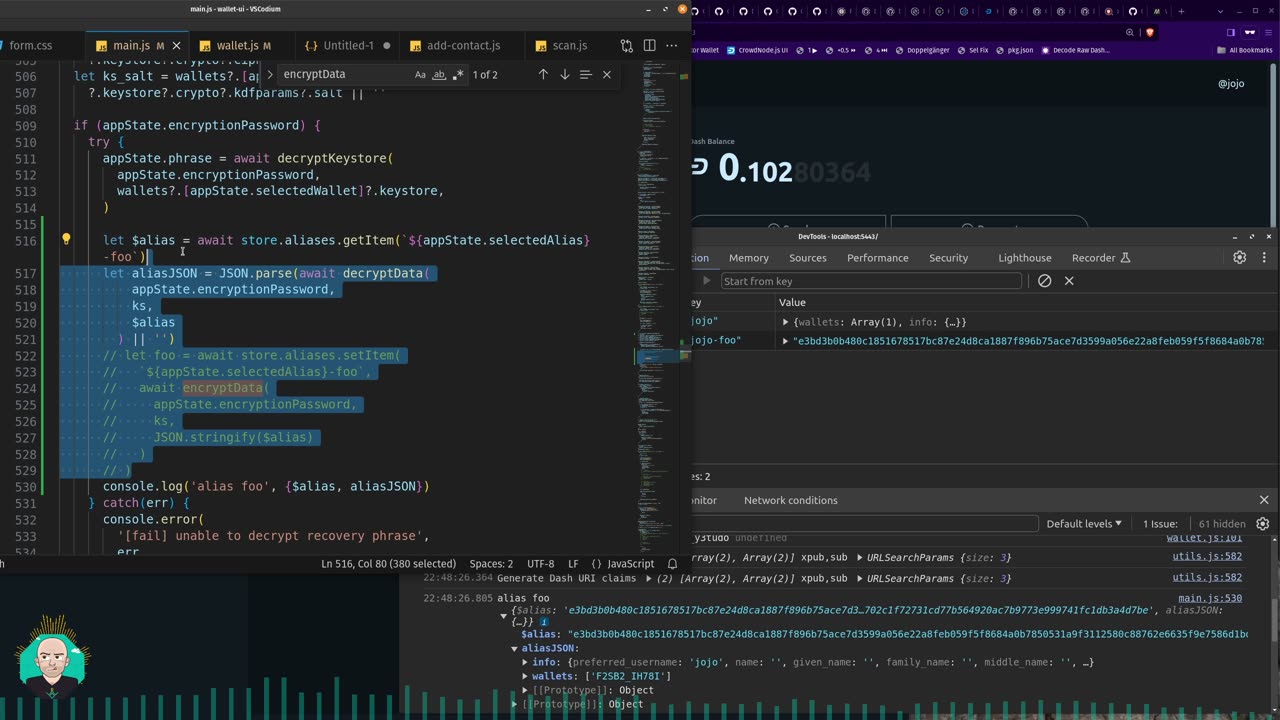1280x720 pixels.
Task: Change end of line sequence LF
Action: 573,564
